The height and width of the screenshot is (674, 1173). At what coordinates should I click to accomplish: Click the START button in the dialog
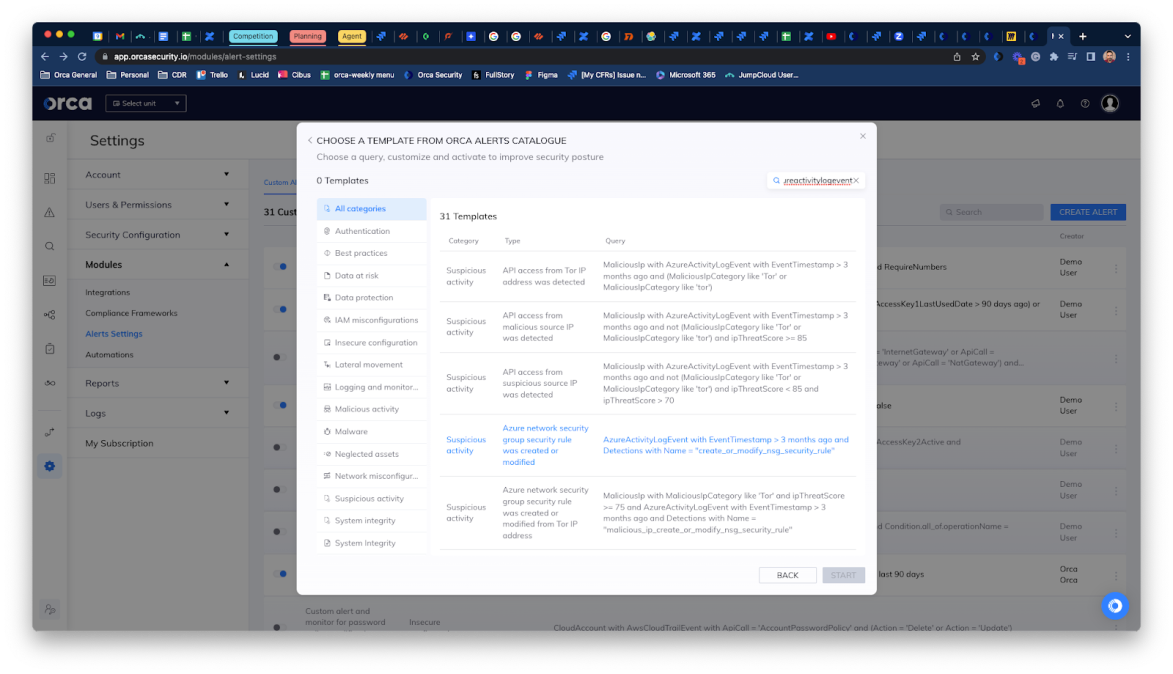(843, 575)
